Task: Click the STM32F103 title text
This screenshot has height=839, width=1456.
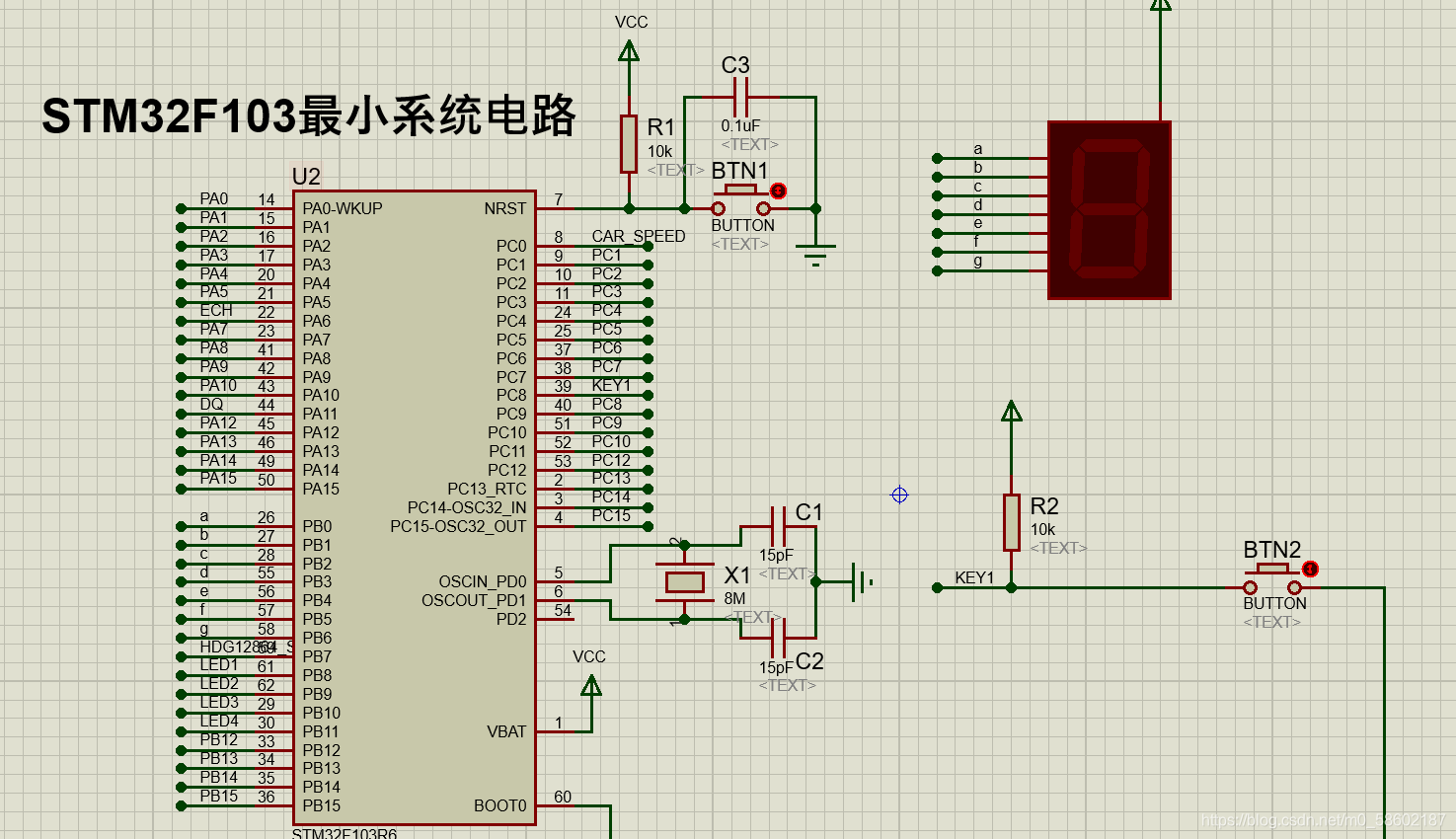Action: pos(311,114)
